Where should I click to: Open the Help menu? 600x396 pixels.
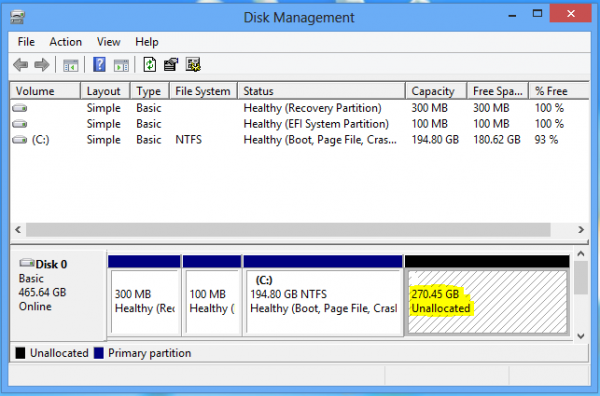tap(147, 42)
